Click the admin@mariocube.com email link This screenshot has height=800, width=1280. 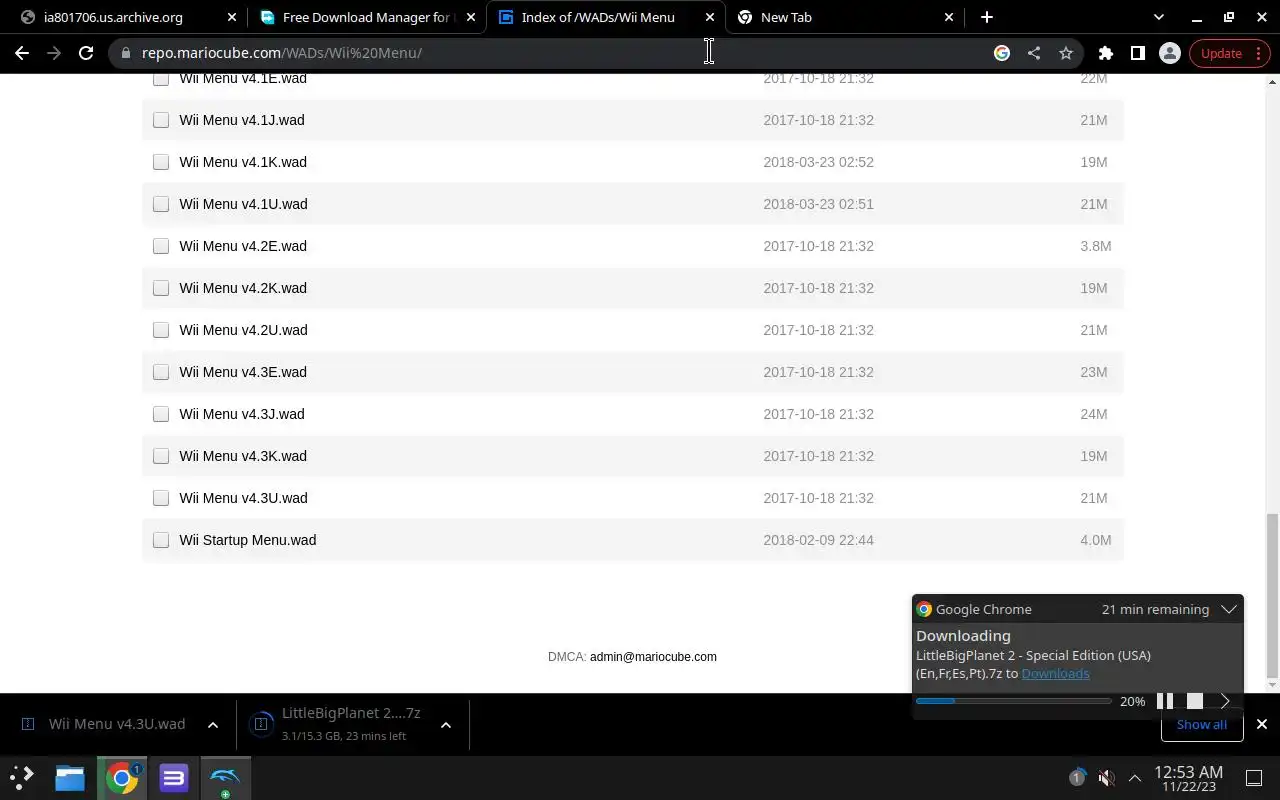tap(653, 657)
